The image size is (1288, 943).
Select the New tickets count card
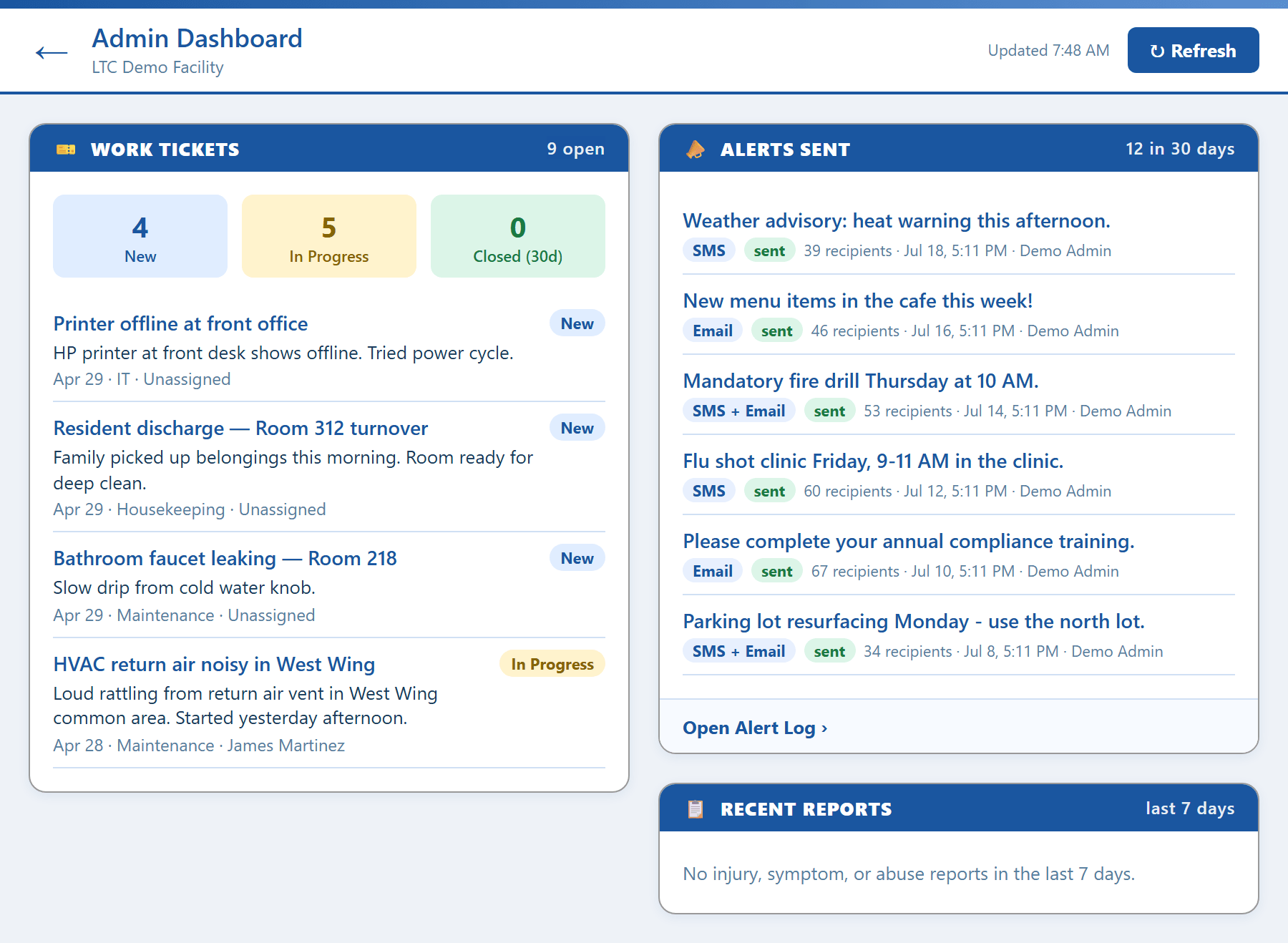140,236
